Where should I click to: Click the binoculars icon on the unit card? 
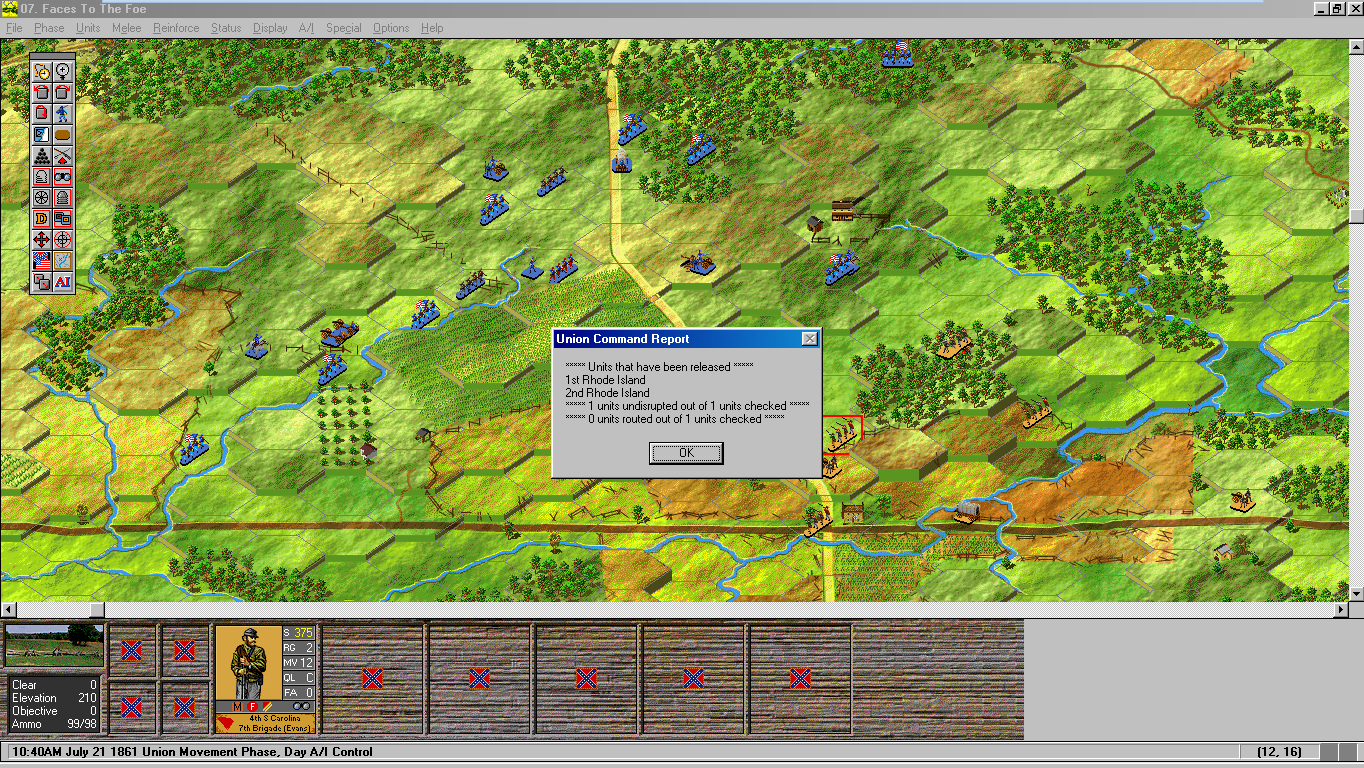click(x=301, y=706)
